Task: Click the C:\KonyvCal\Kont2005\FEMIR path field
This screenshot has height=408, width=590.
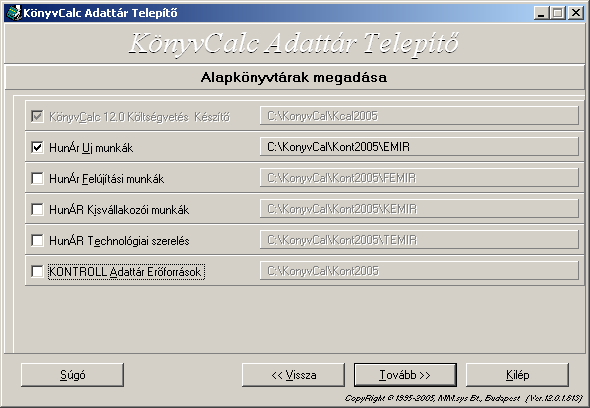Action: [x=419, y=178]
